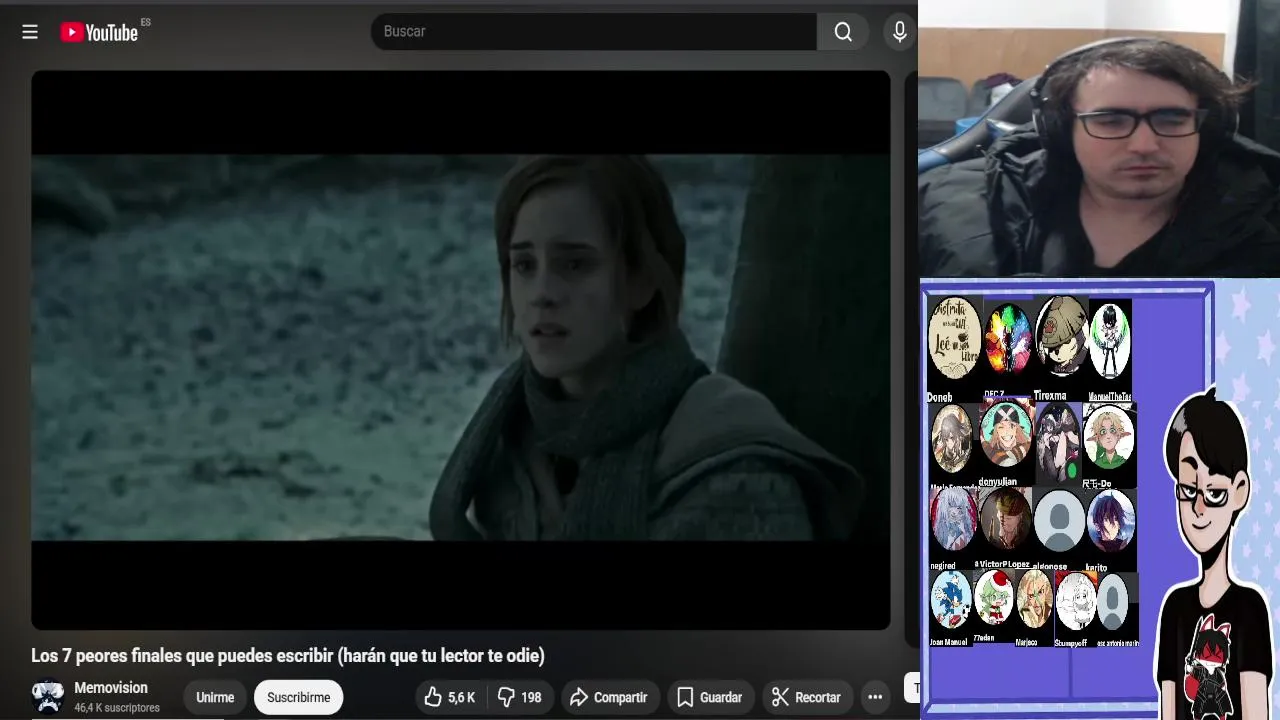Image resolution: width=1280 pixels, height=720 pixels.
Task: Subscribe with the Suscribirme button
Action: pyautogui.click(x=298, y=698)
